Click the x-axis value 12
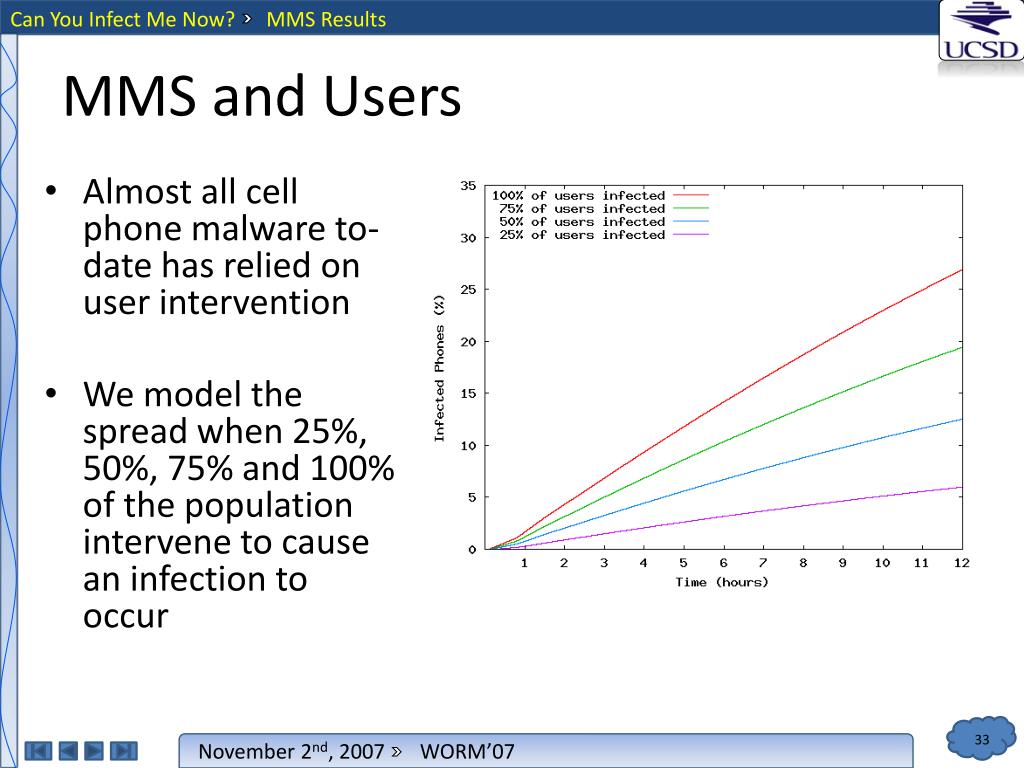Screen dimensions: 1024x768 (x=961, y=563)
